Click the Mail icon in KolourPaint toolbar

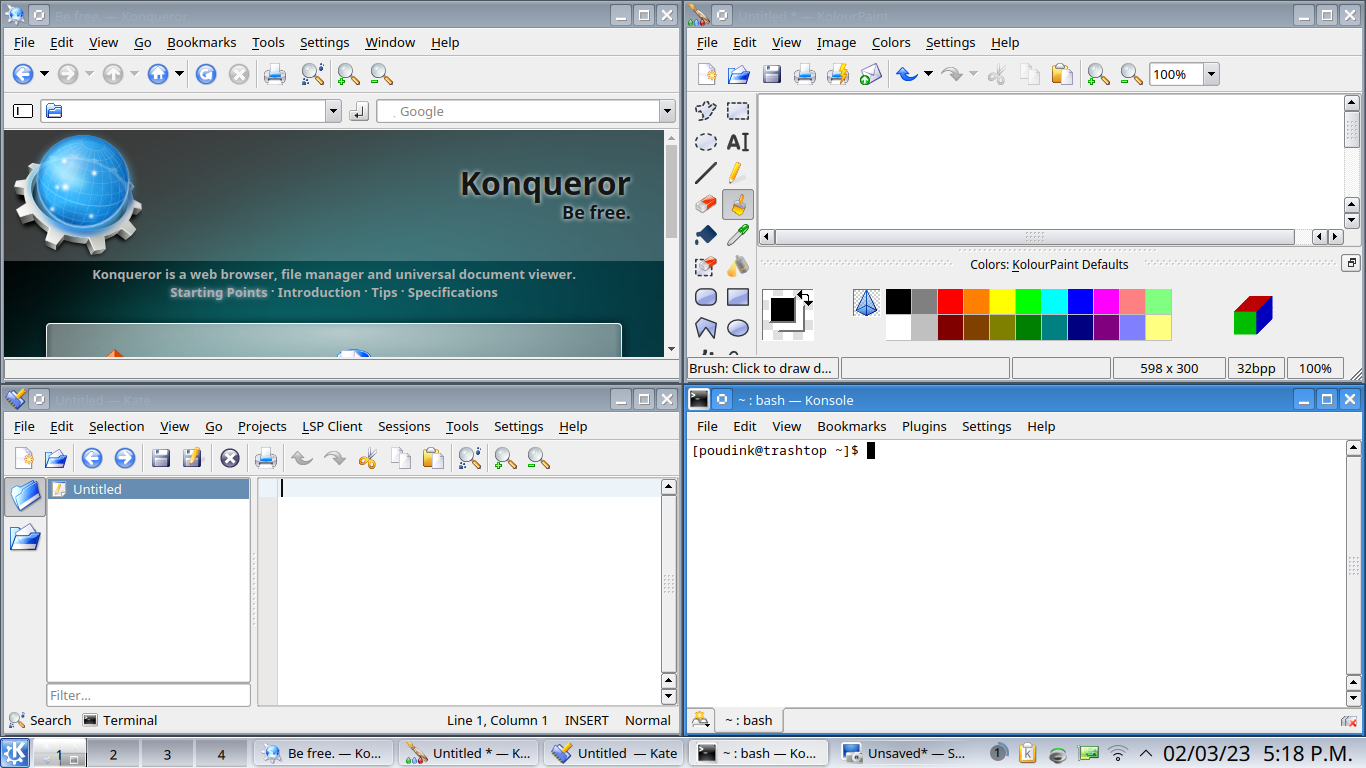870,74
